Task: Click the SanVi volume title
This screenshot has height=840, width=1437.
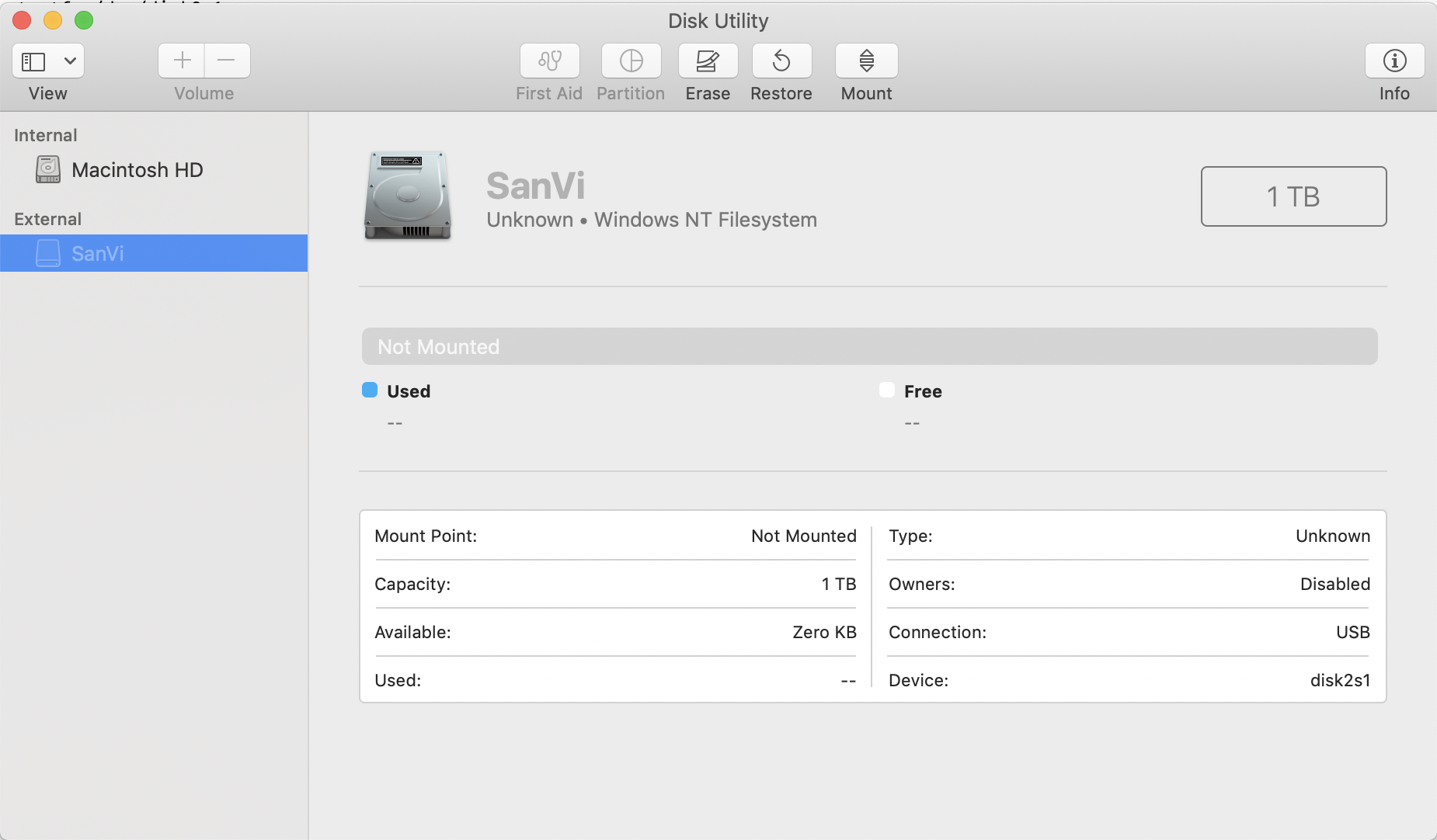Action: tap(535, 186)
